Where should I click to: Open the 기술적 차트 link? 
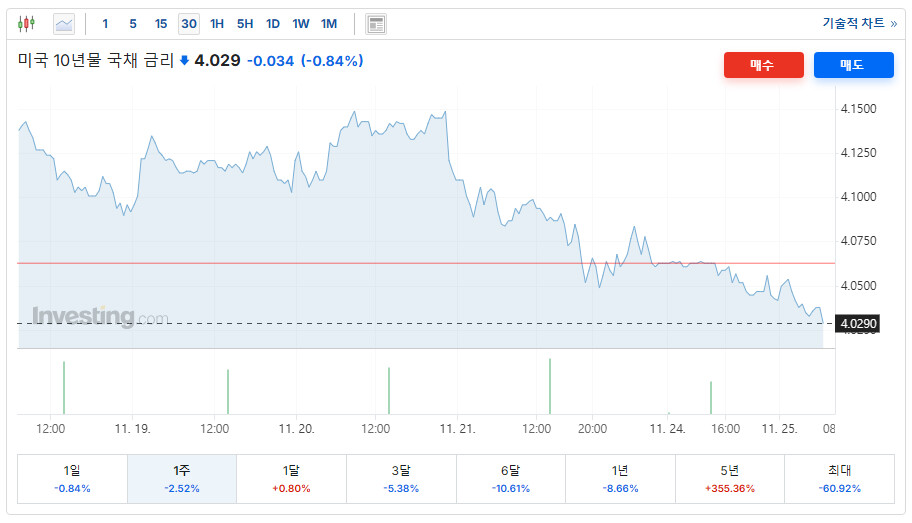click(x=859, y=23)
